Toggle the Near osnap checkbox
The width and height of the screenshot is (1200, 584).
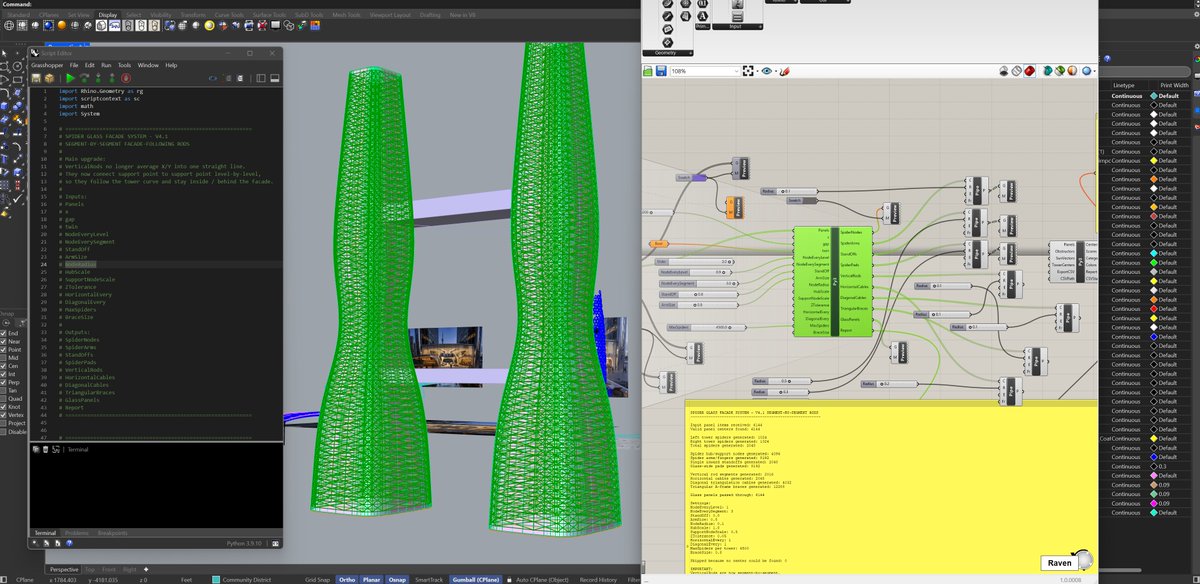[x=4, y=342]
